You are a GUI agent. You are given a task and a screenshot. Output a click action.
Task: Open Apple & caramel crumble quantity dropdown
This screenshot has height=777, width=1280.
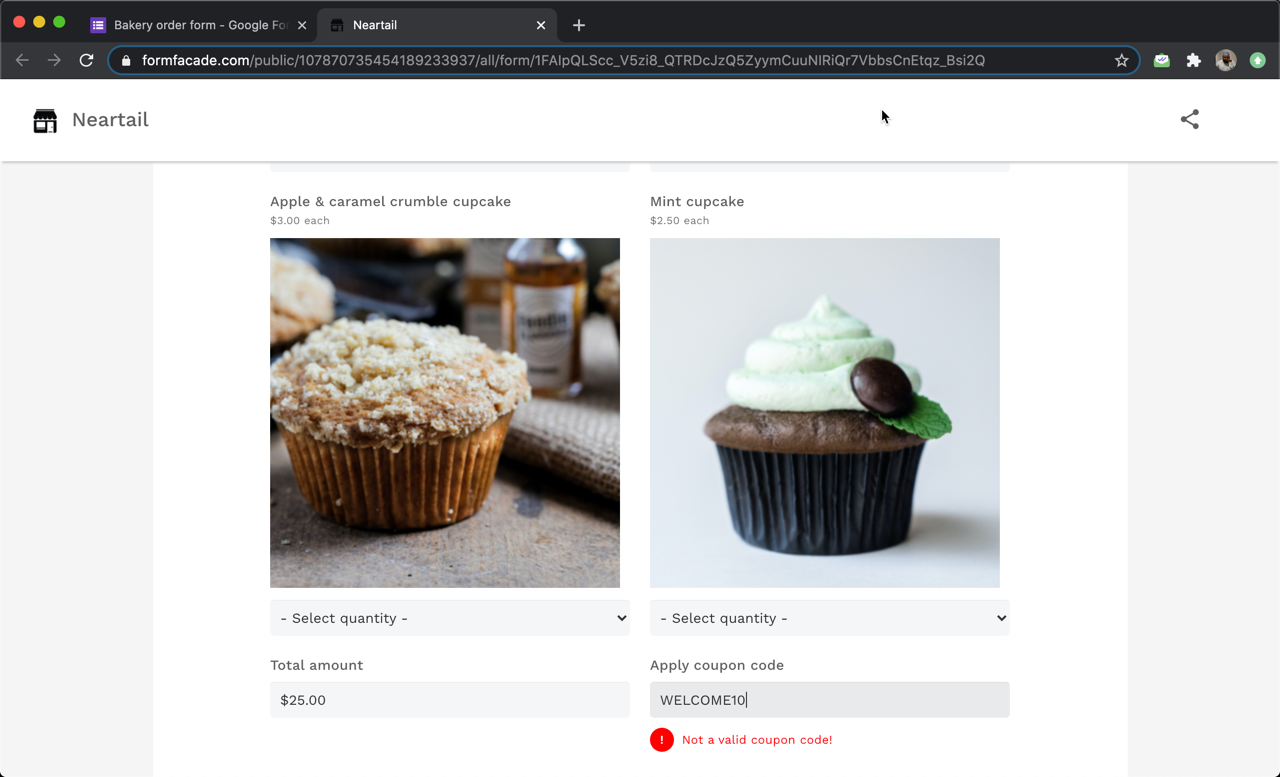(449, 618)
